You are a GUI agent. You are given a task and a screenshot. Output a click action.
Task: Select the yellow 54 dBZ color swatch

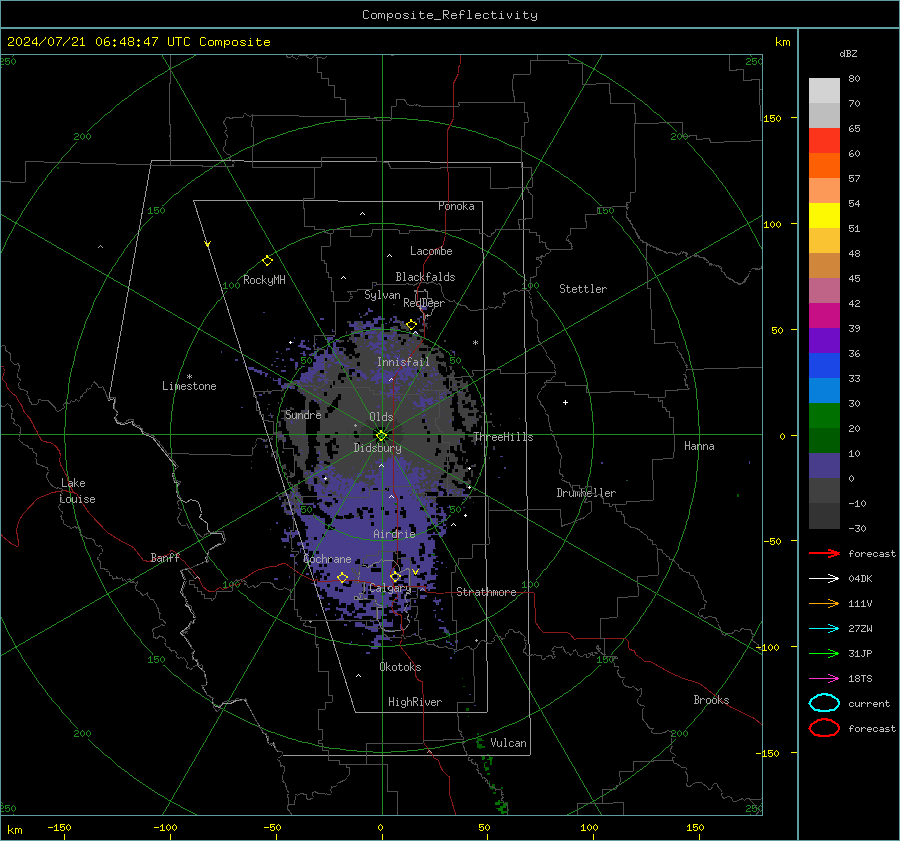pyautogui.click(x=824, y=215)
